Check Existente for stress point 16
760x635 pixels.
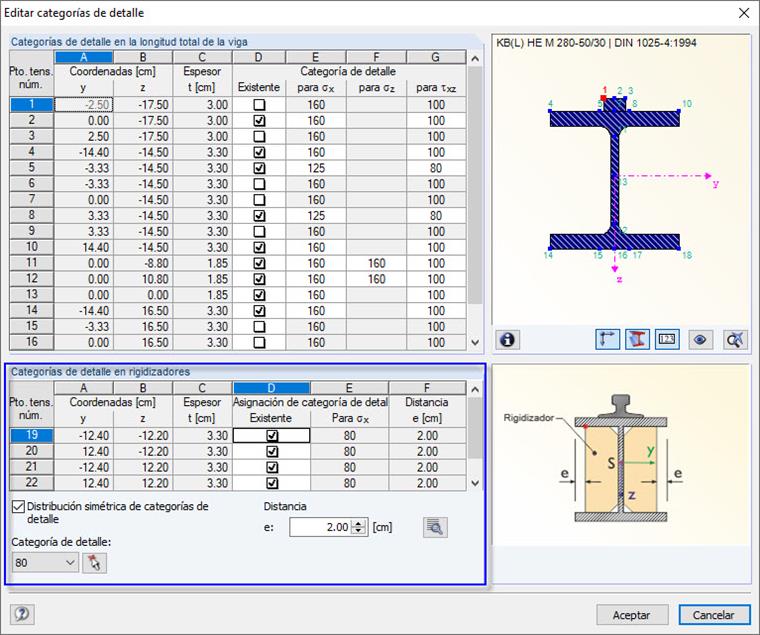tap(259, 342)
